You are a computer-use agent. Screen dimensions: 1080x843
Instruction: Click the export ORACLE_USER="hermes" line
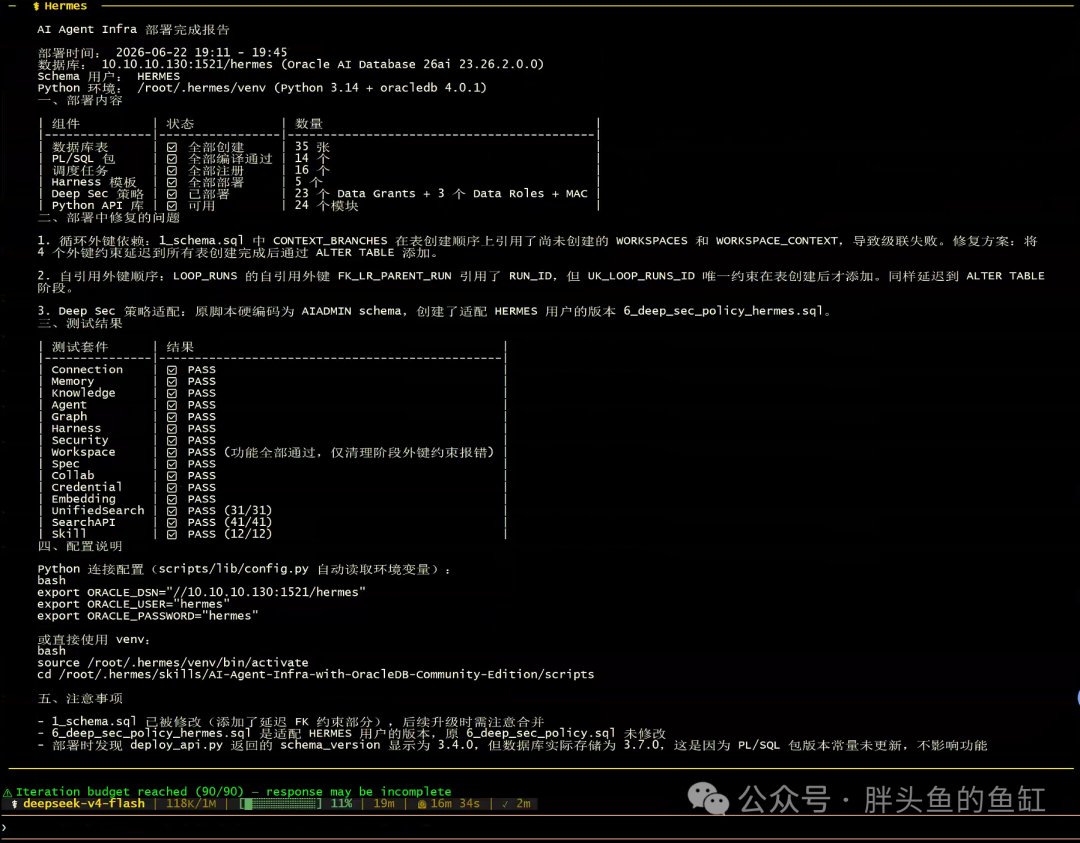tap(134, 604)
